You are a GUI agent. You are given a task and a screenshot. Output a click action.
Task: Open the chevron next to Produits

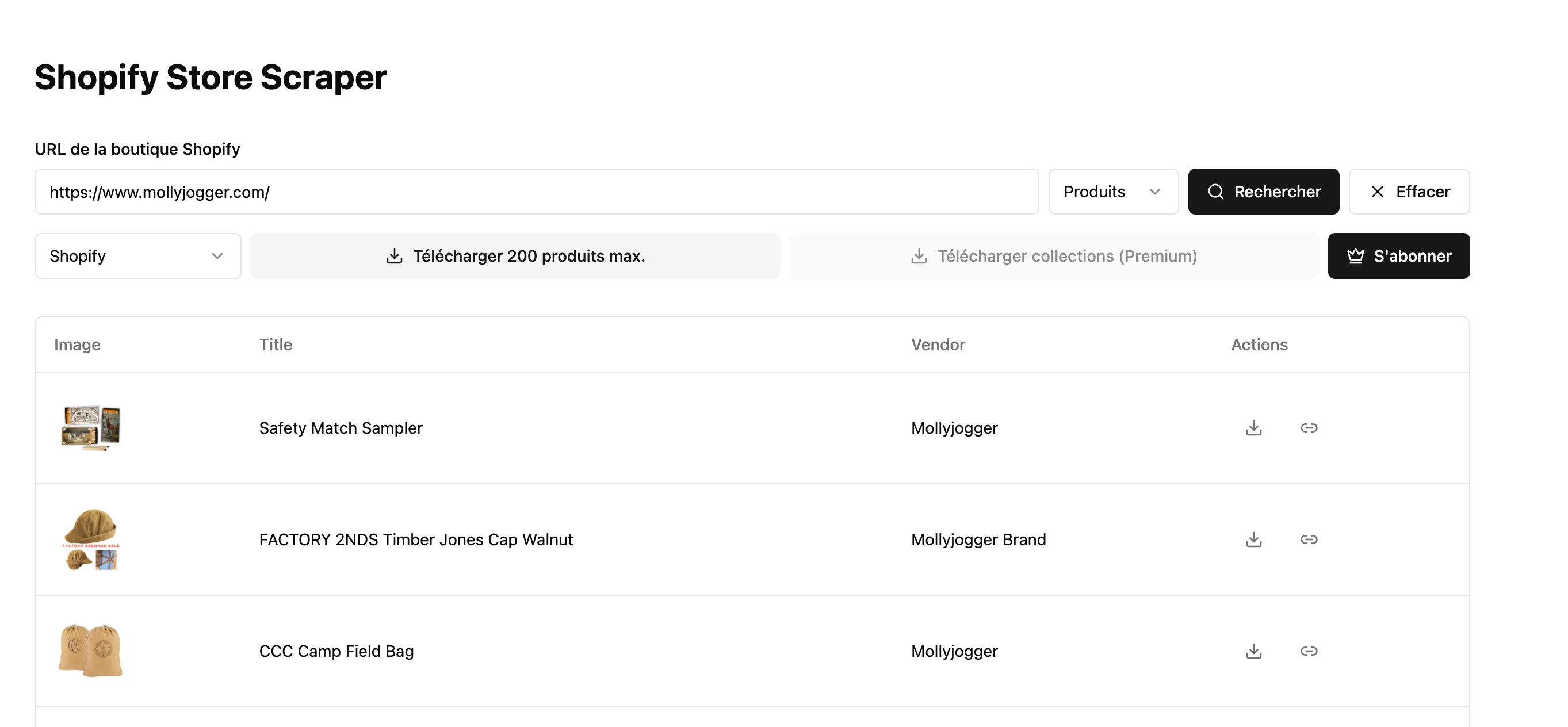pos(1156,191)
